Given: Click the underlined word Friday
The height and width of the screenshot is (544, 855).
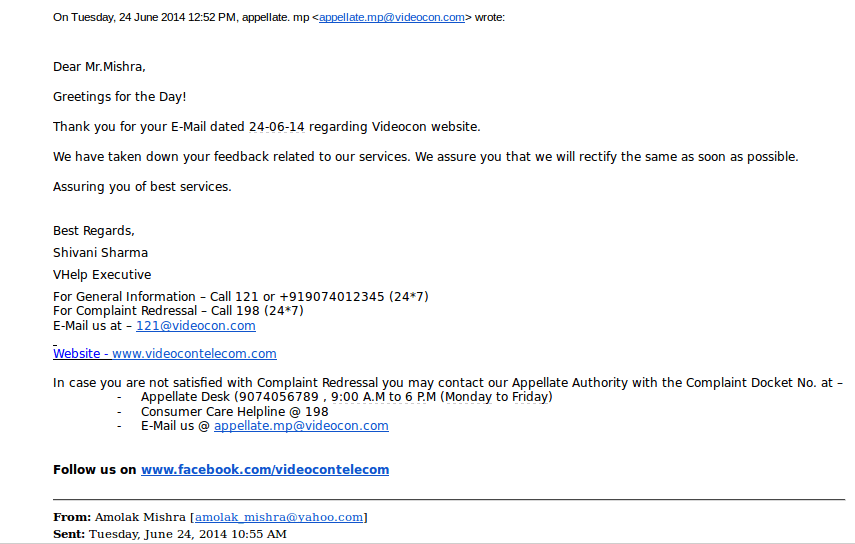Looking at the screenshot, I should click(531, 397).
